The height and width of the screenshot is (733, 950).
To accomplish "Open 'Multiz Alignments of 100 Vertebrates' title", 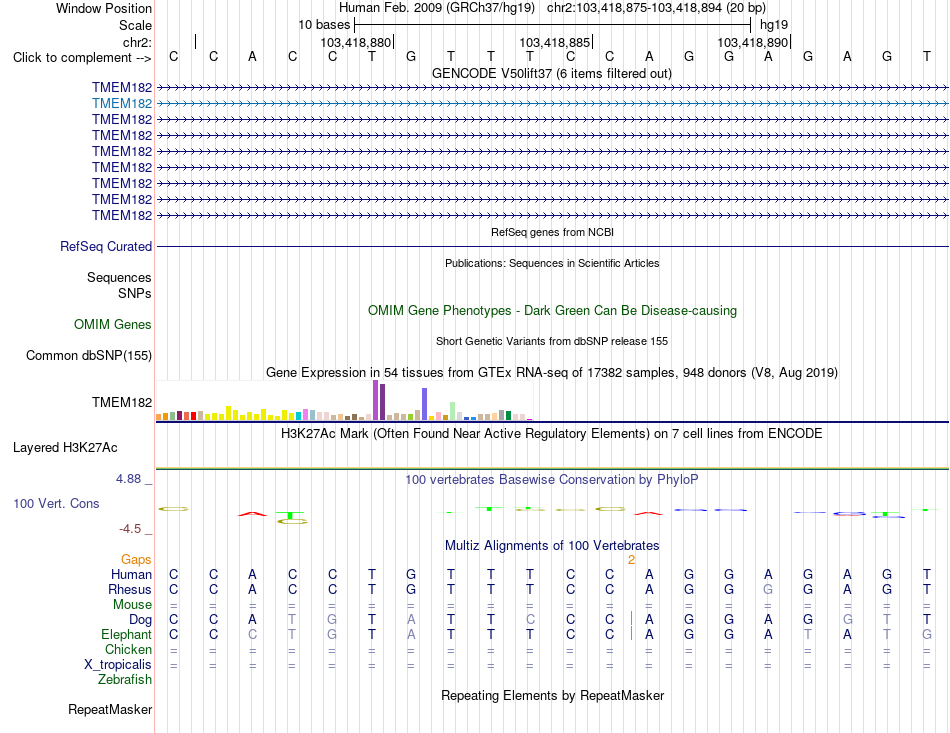I will click(x=552, y=545).
